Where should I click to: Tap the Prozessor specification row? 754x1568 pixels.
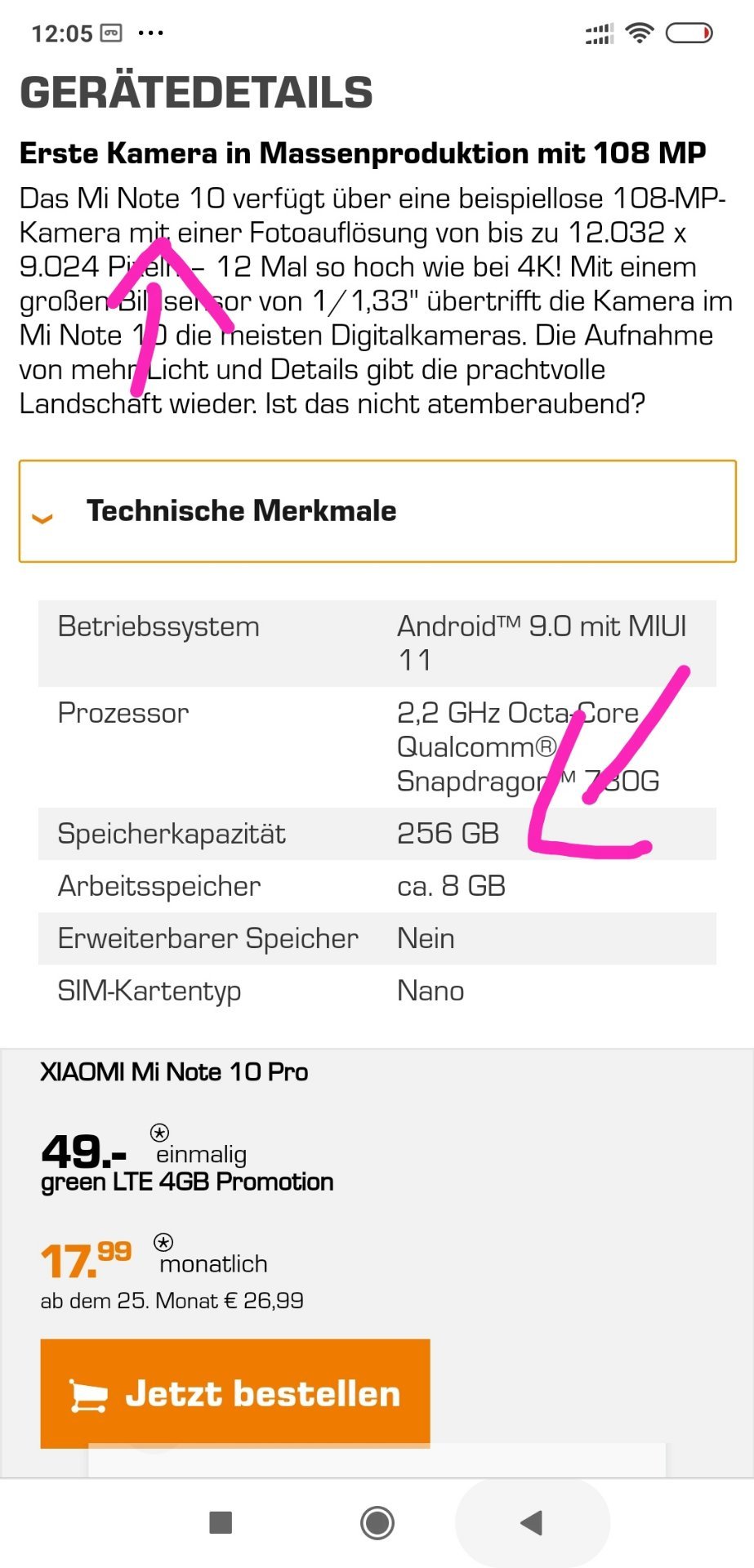click(x=377, y=747)
